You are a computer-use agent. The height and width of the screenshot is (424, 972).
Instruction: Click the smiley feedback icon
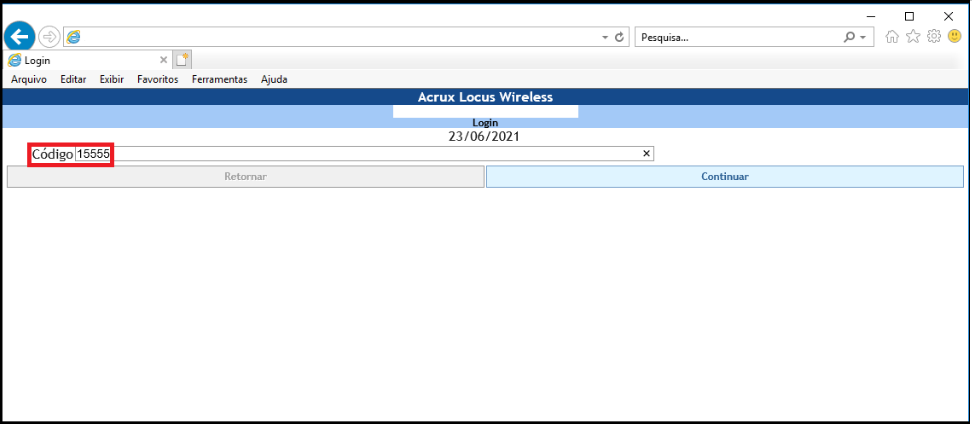pos(955,37)
